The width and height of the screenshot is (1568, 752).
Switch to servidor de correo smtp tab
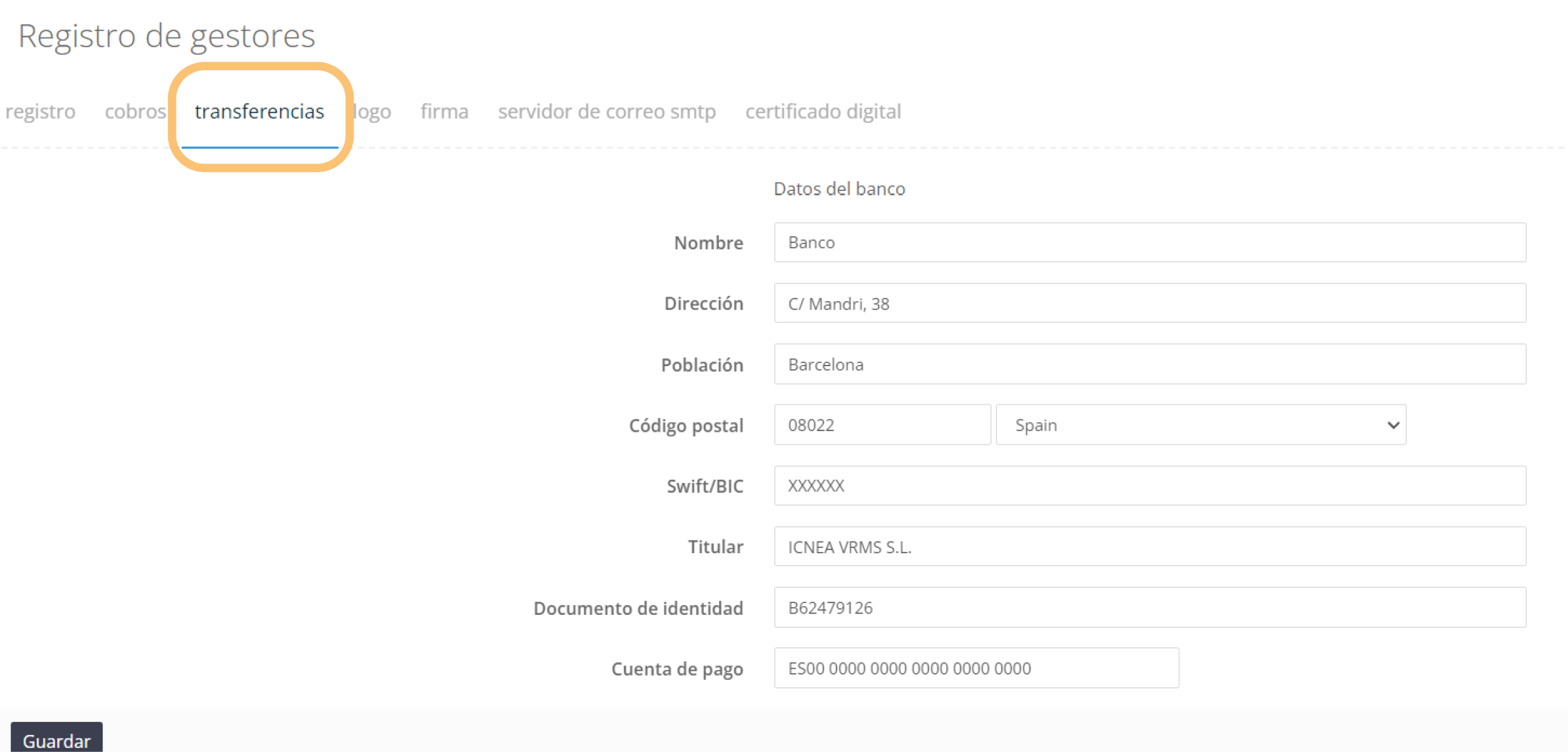[606, 112]
